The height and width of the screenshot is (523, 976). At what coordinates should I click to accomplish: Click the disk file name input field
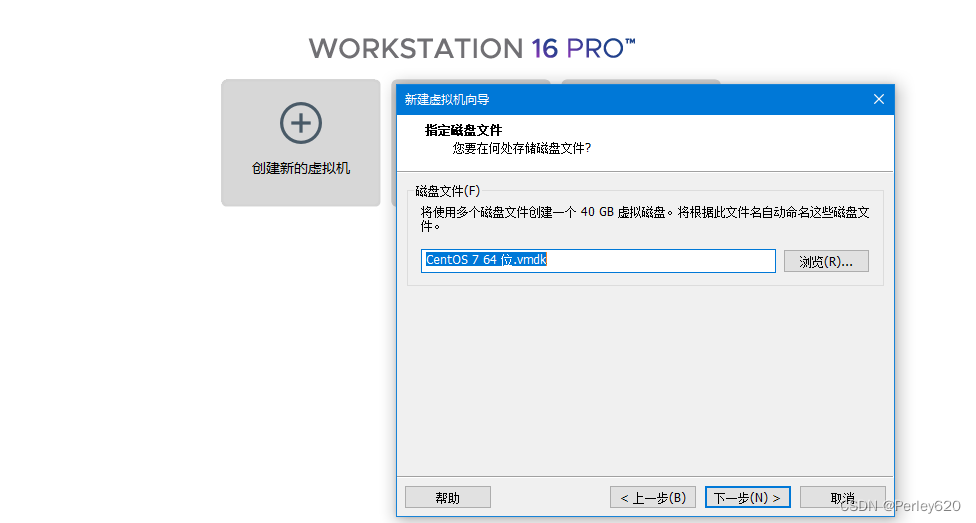pos(598,261)
